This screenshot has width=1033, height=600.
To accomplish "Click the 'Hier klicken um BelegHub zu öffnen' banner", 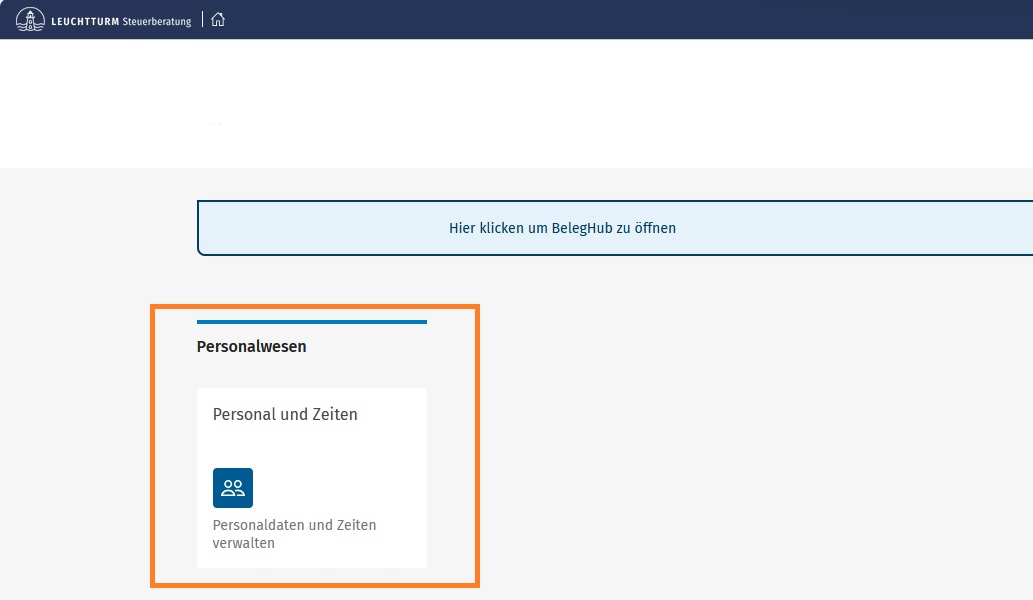I will click(x=615, y=228).
